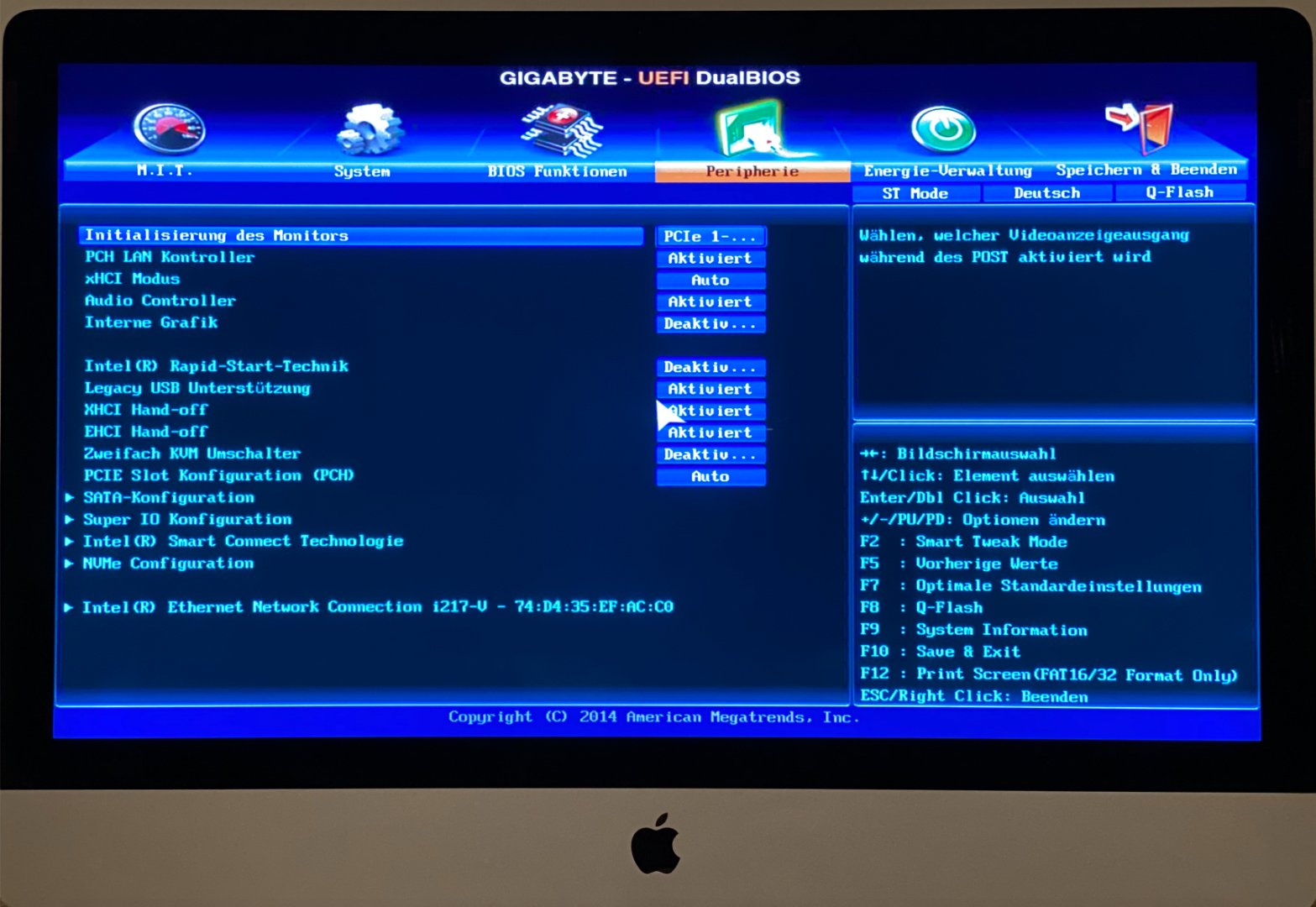1316x907 pixels.
Task: Click the xHCI Modus label
Action: [x=132, y=279]
